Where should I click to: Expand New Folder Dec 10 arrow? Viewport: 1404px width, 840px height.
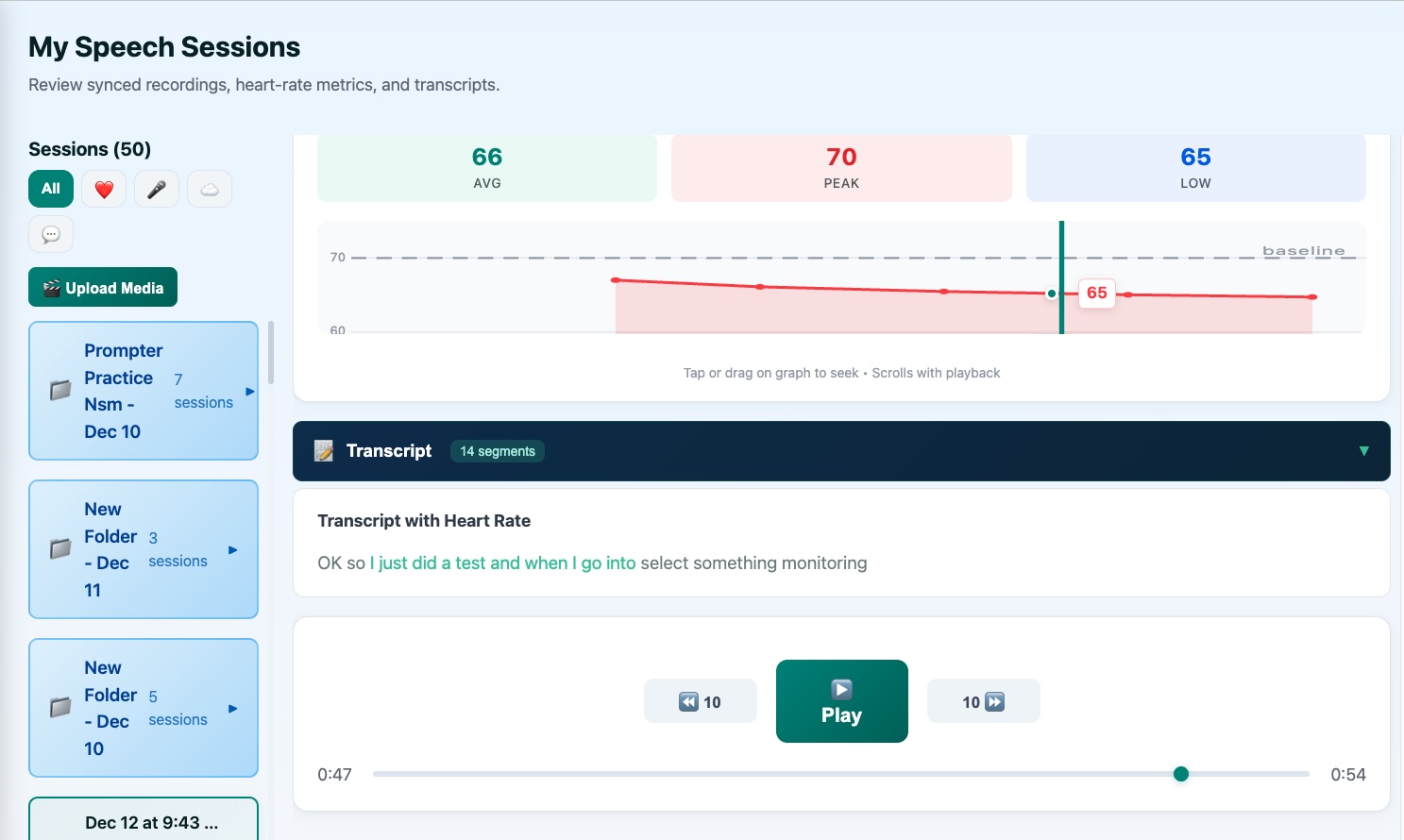tap(232, 708)
